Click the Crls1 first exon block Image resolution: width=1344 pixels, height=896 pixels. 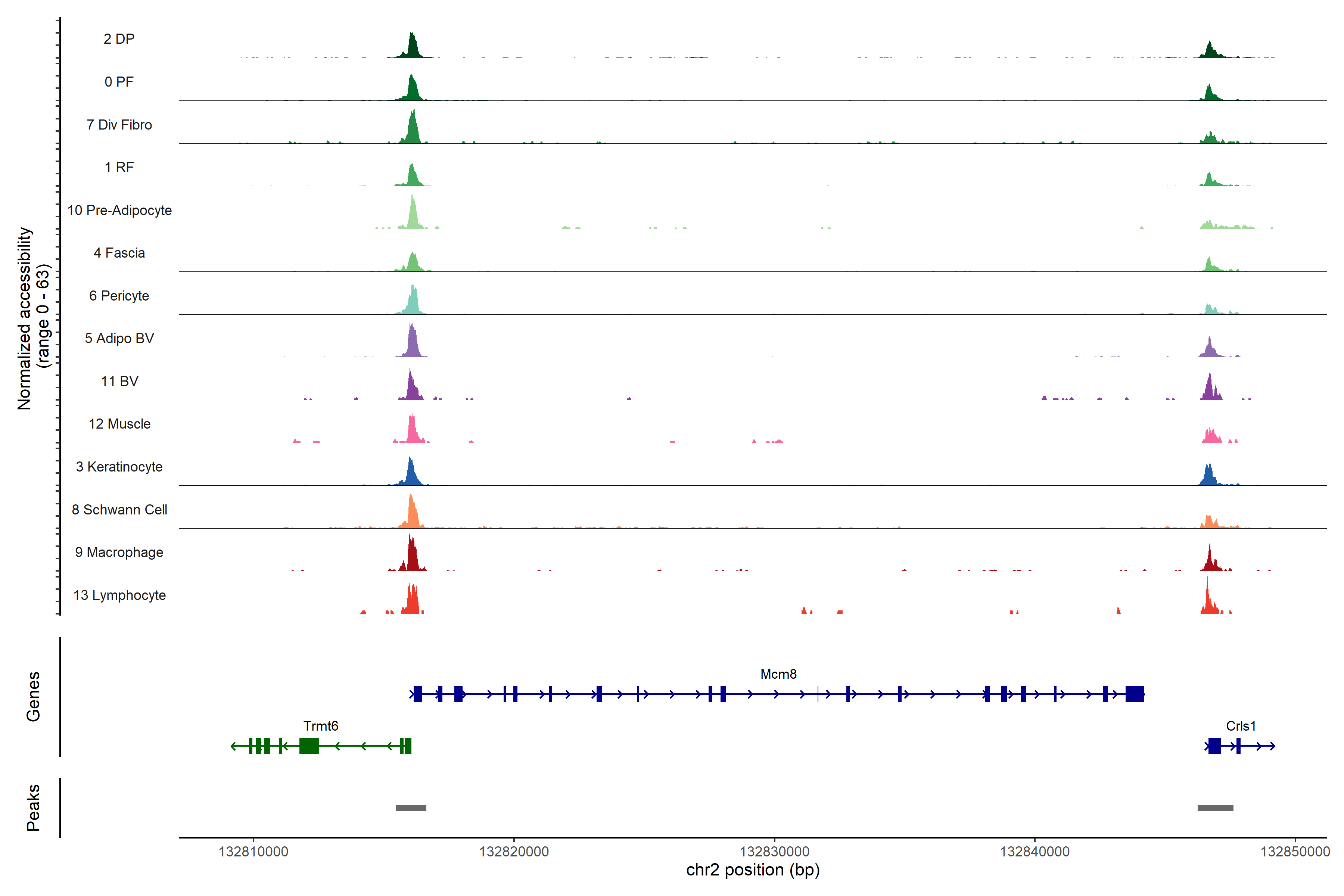(1214, 746)
